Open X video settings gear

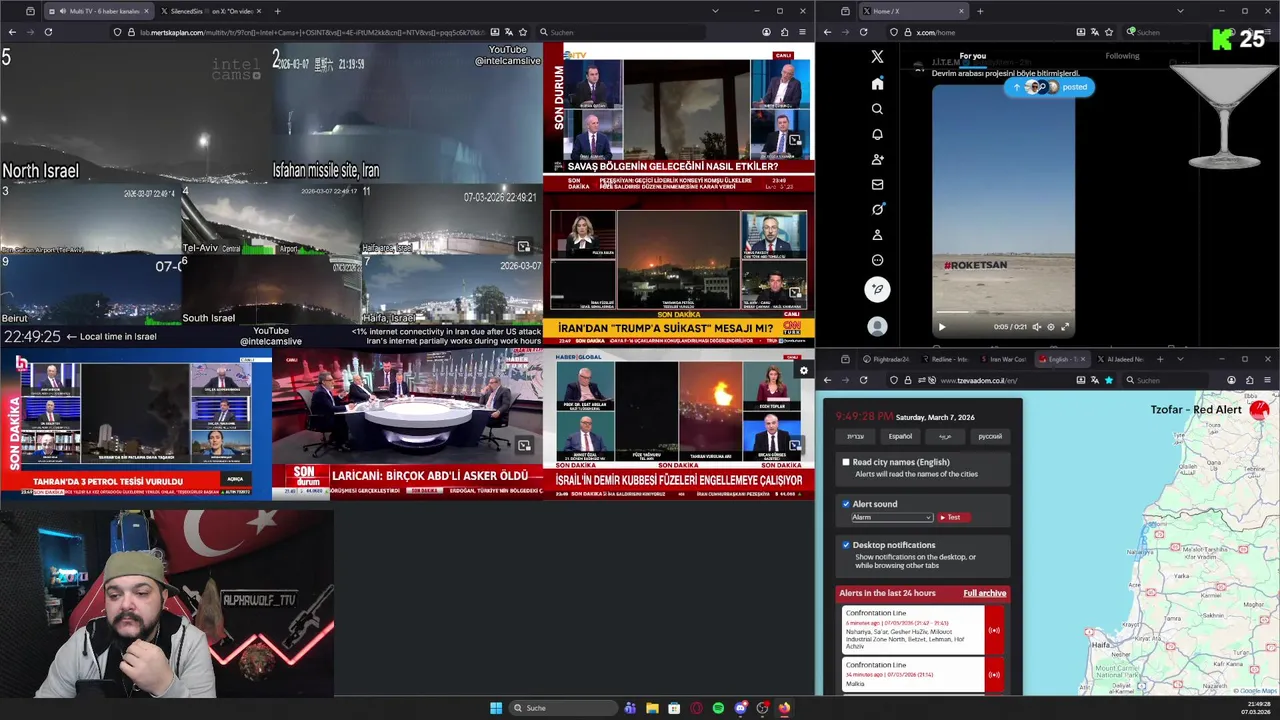1051,327
